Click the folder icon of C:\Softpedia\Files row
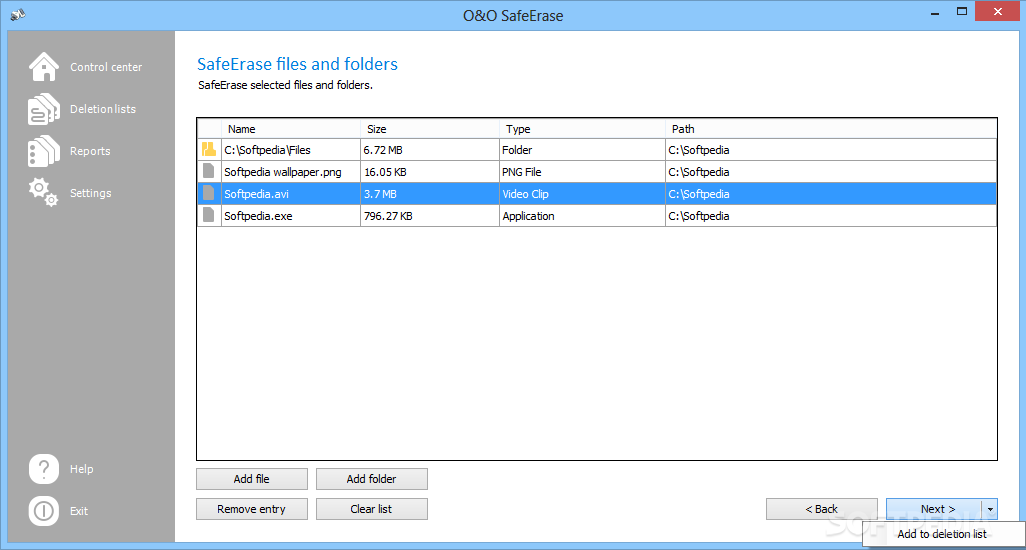 (209, 149)
